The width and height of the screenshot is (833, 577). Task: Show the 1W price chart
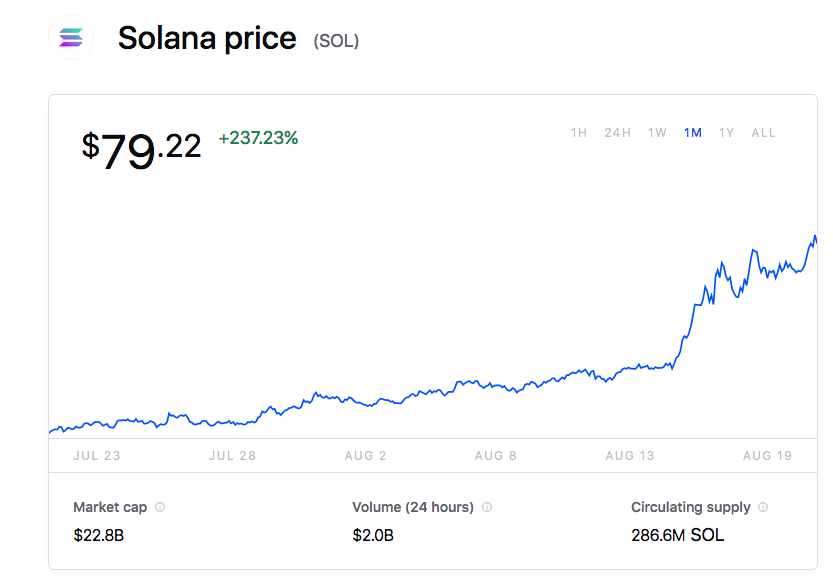click(657, 133)
